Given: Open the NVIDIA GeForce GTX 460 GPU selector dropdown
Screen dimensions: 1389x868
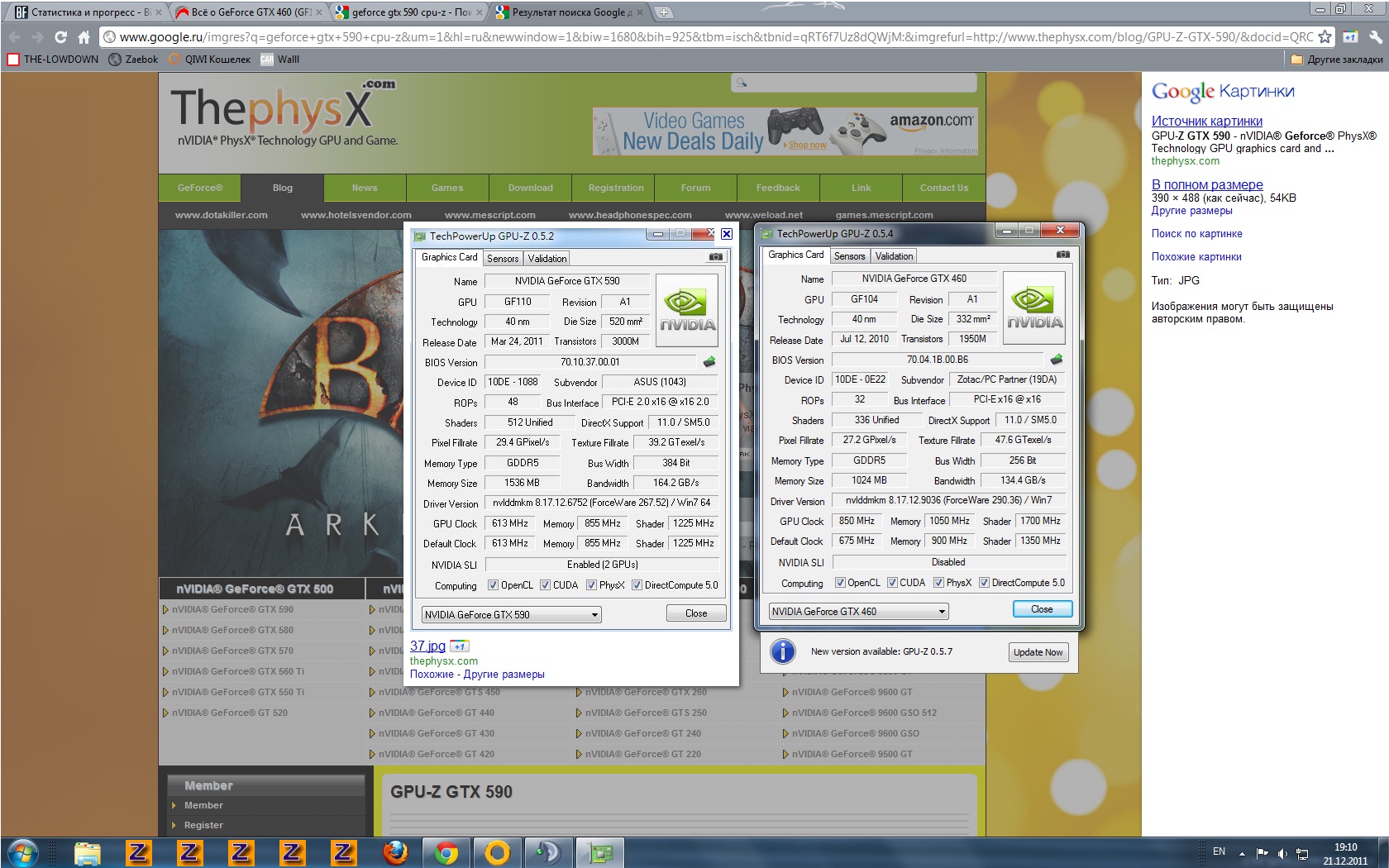Looking at the screenshot, I should point(858,612).
